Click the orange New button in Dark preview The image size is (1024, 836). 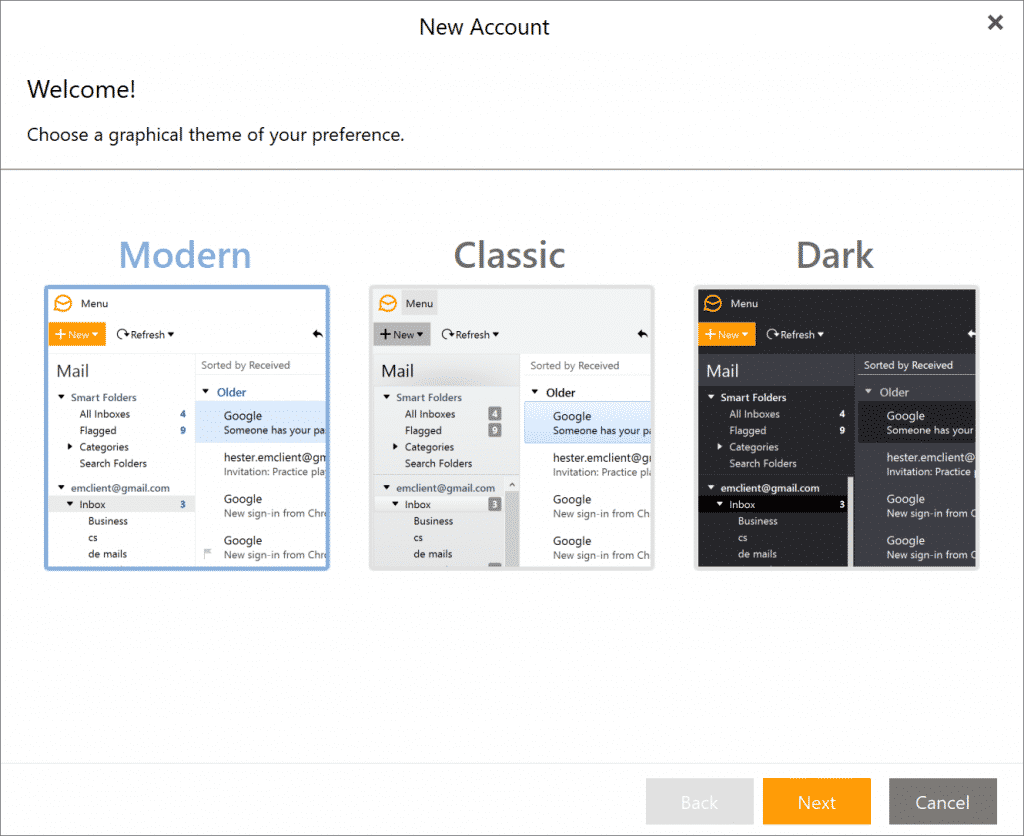point(726,334)
